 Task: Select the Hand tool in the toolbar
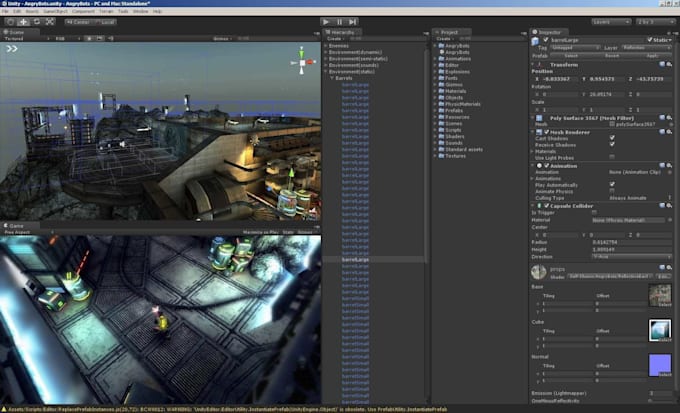[x=9, y=21]
